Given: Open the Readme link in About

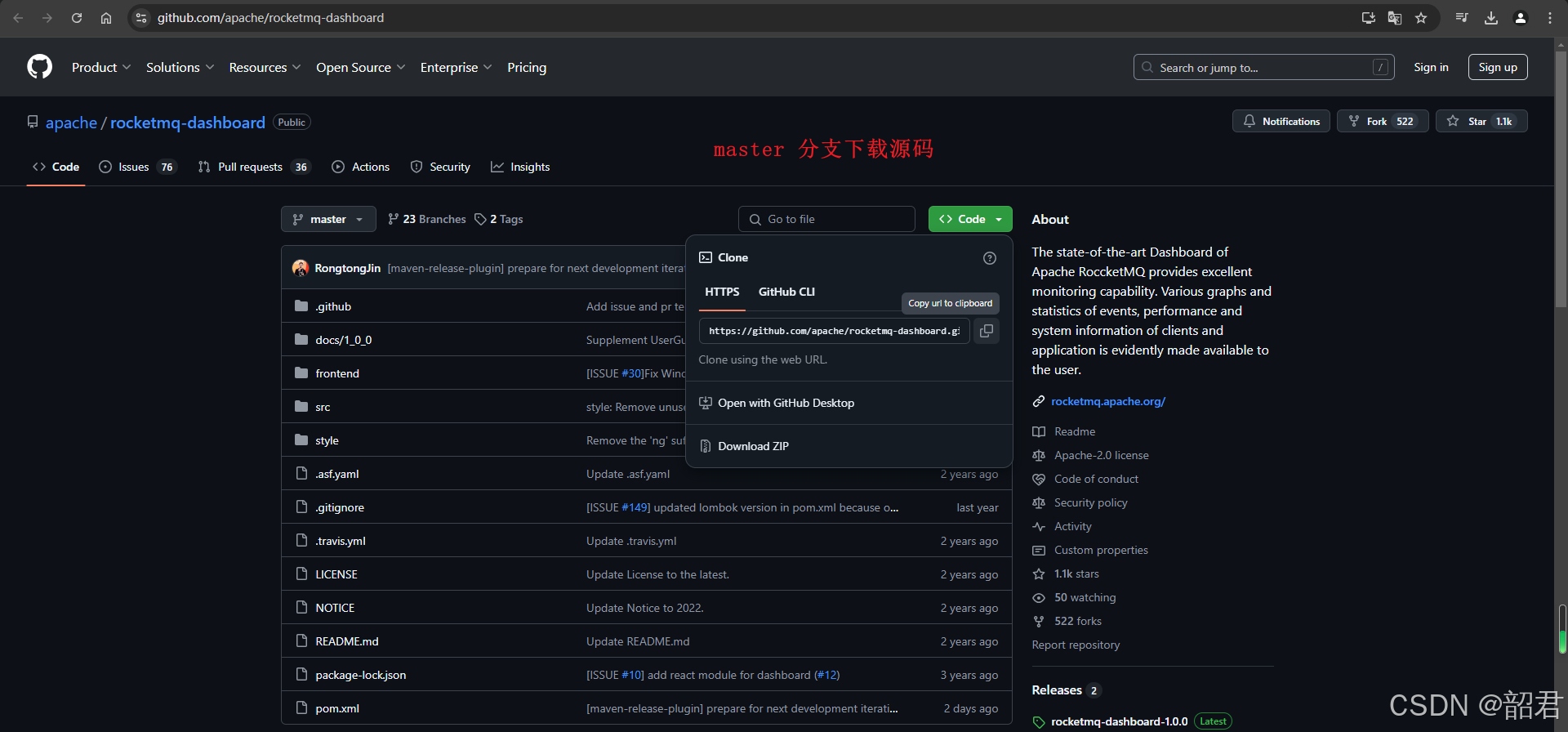Looking at the screenshot, I should coord(1074,431).
